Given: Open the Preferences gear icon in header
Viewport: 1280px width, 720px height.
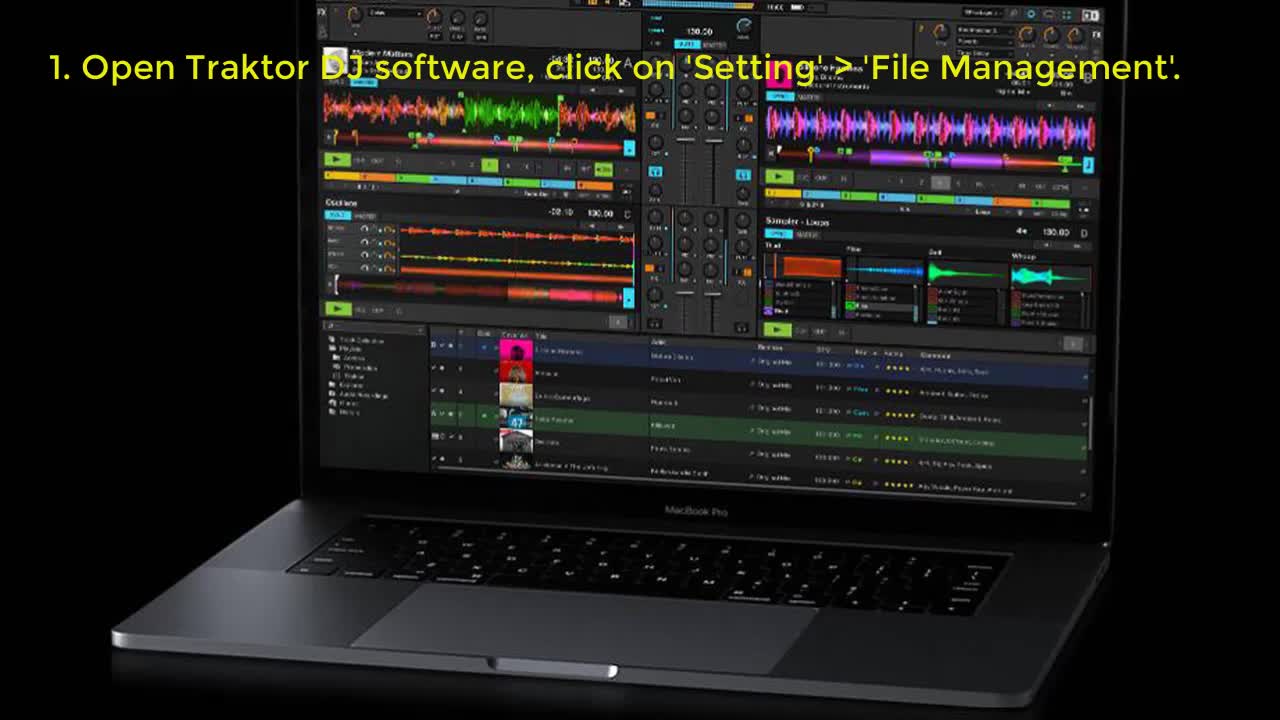Looking at the screenshot, I should point(1031,14).
